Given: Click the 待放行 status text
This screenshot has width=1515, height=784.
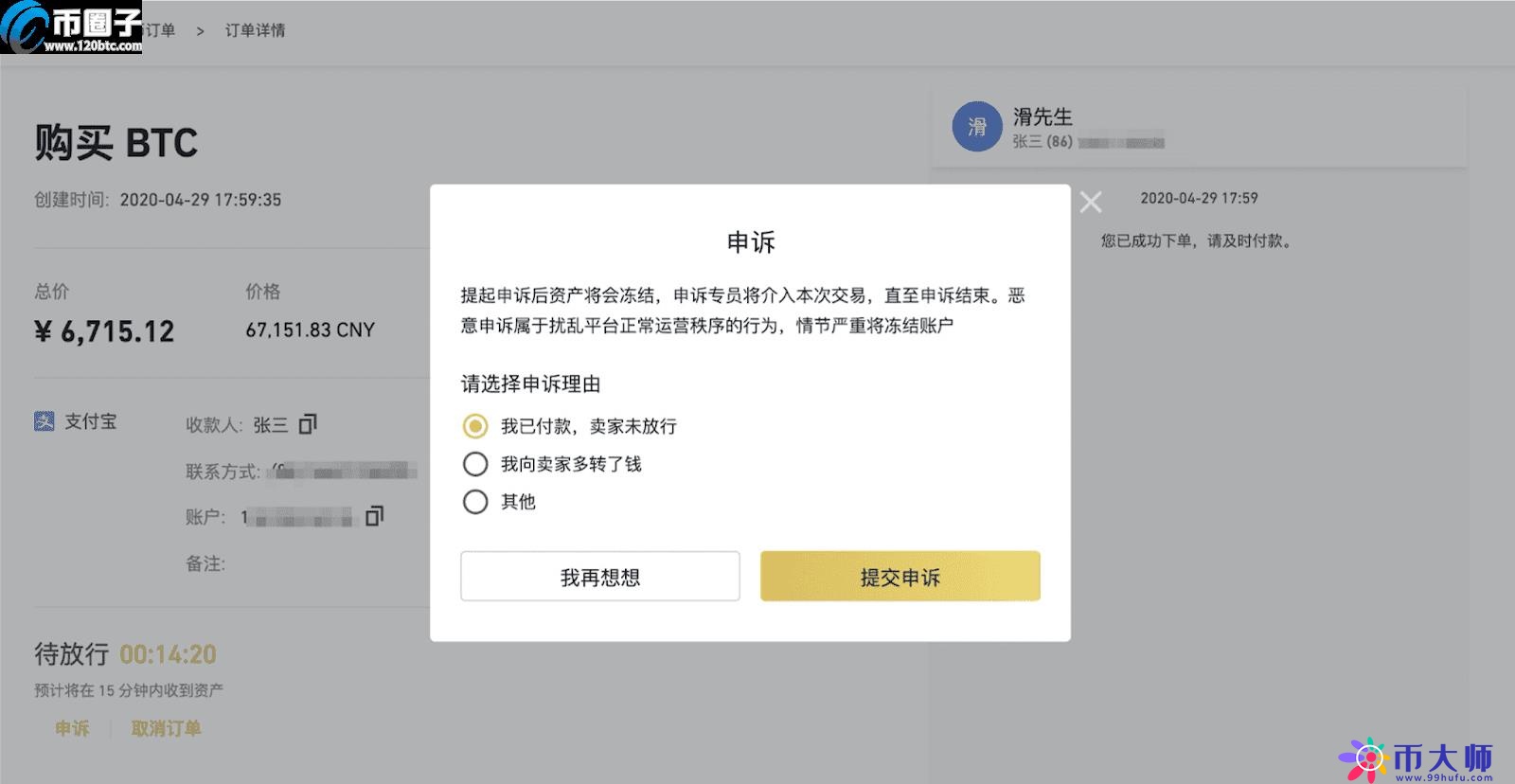Looking at the screenshot, I should tap(72, 654).
